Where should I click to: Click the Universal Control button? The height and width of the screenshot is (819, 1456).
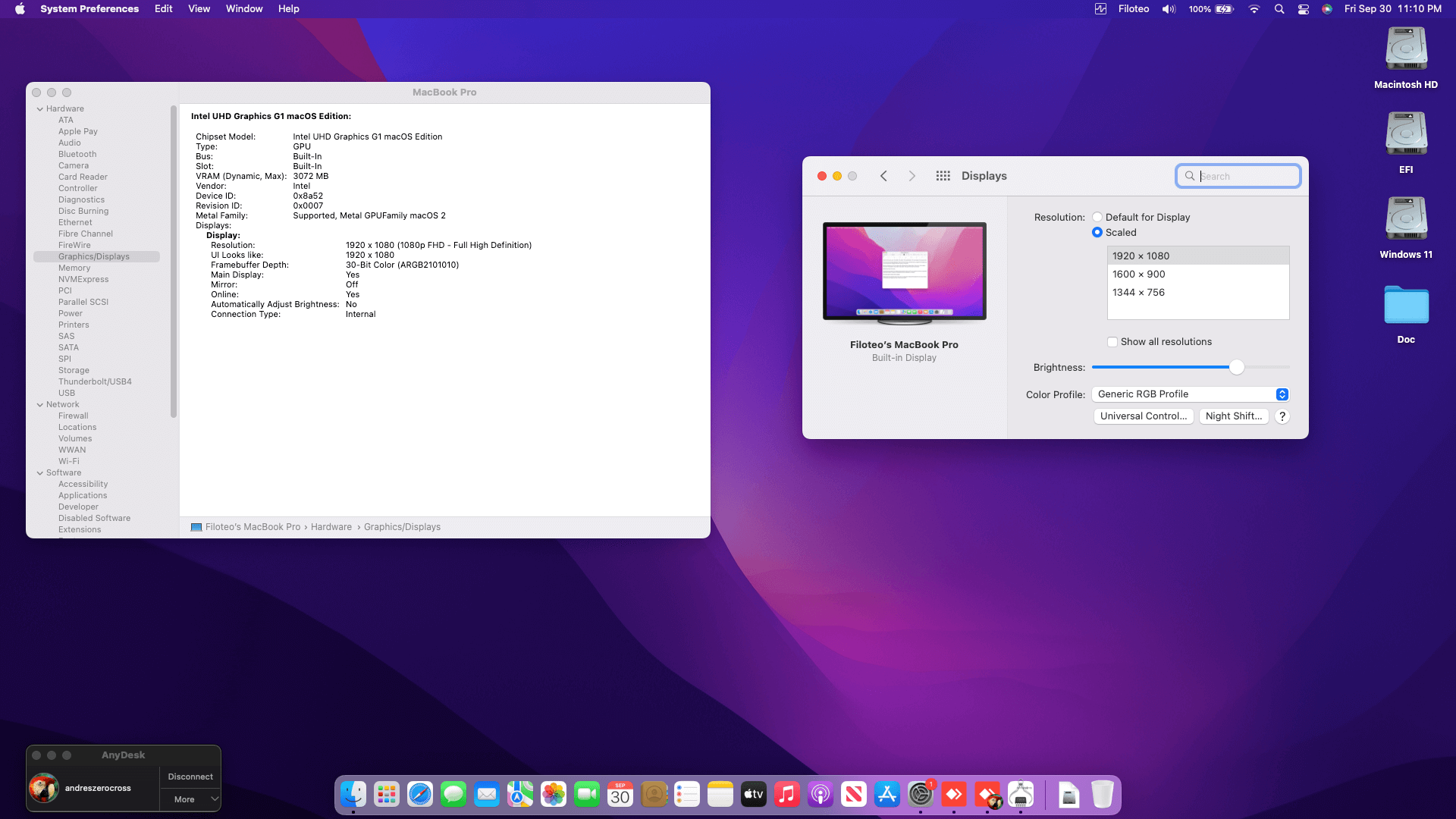(1144, 416)
